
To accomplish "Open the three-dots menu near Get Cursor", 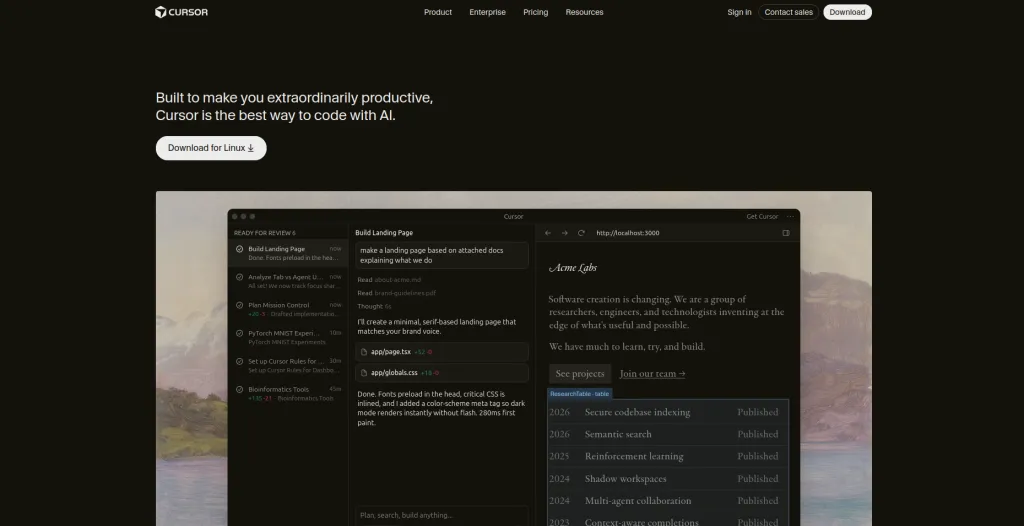I will pos(790,216).
